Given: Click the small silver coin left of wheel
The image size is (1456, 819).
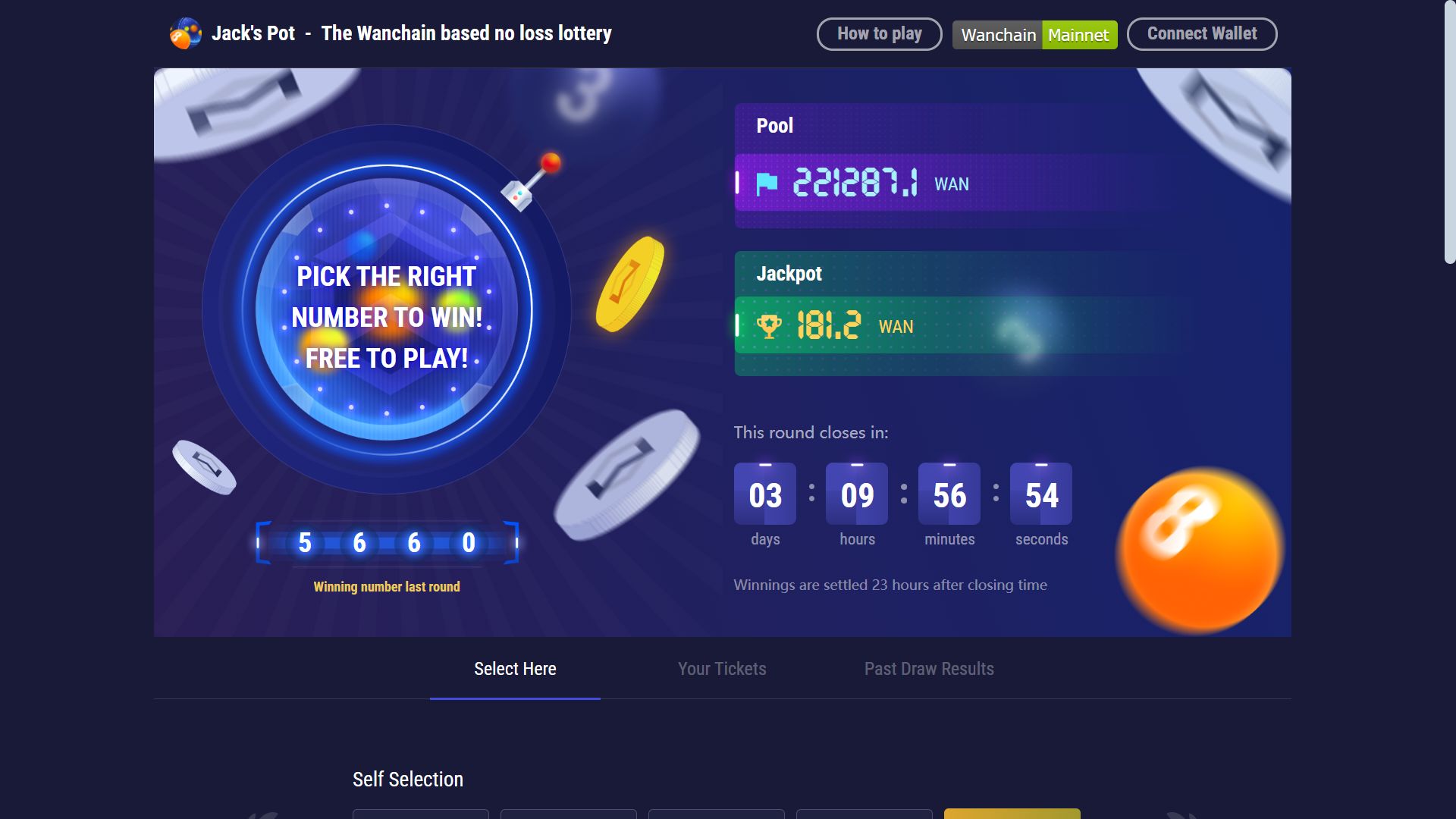Looking at the screenshot, I should point(204,466).
